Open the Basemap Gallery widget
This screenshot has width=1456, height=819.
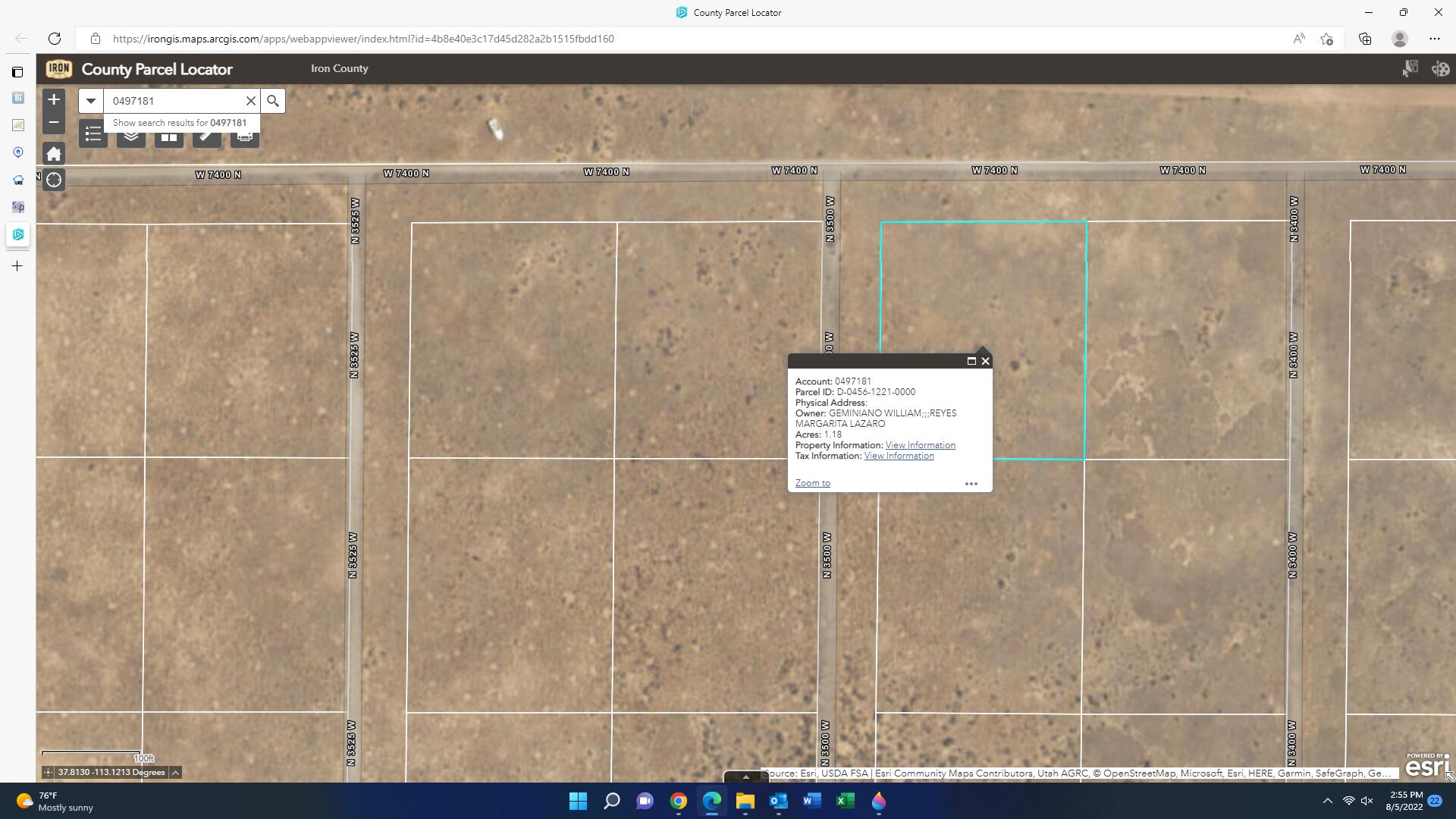[x=168, y=134]
